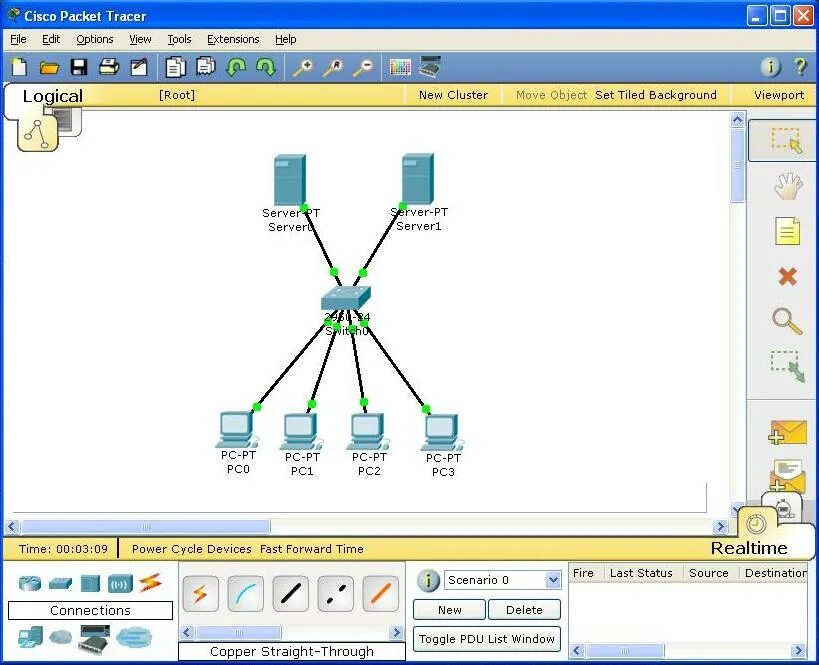Switch to the Realtime mode tab
The height and width of the screenshot is (665, 819).
tap(749, 548)
